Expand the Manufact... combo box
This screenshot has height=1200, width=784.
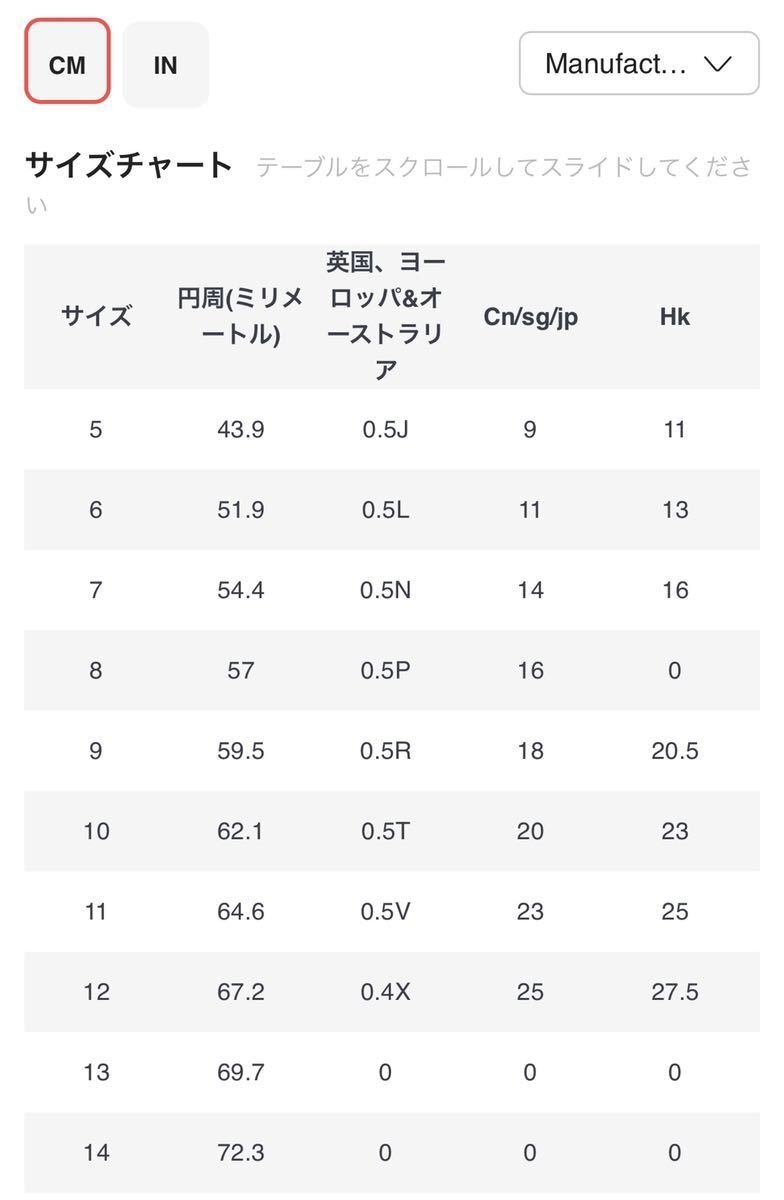[x=638, y=63]
